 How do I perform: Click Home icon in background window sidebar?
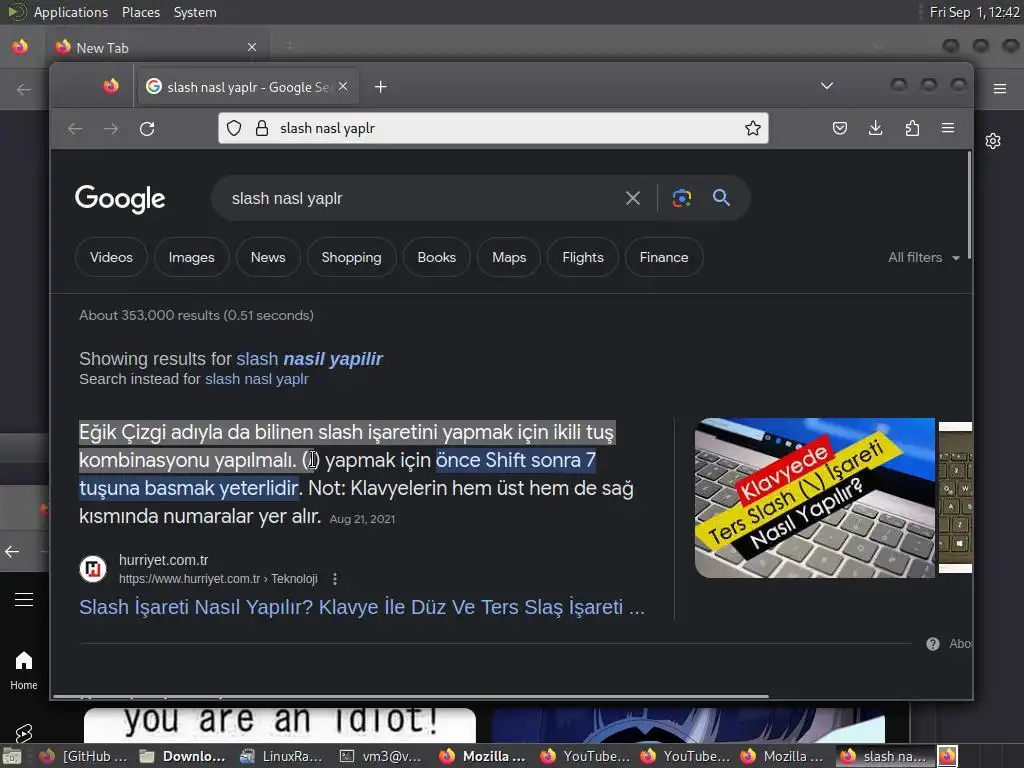point(24,670)
